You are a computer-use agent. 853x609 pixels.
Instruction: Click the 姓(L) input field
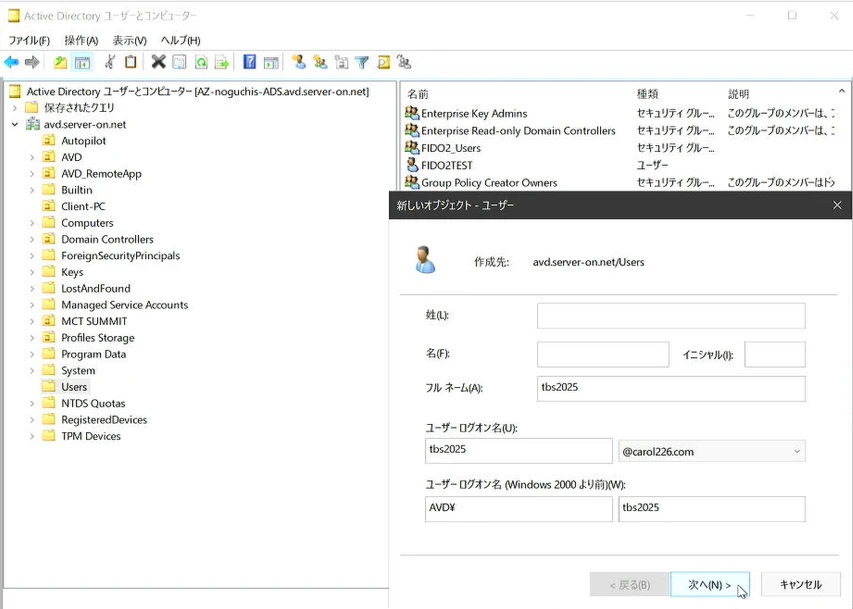click(671, 316)
